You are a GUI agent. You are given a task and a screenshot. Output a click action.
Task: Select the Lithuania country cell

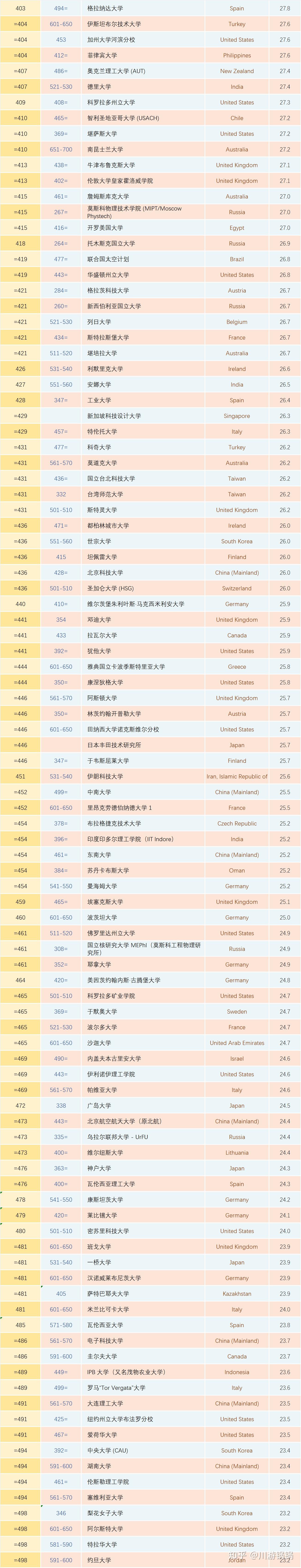coord(237,1153)
